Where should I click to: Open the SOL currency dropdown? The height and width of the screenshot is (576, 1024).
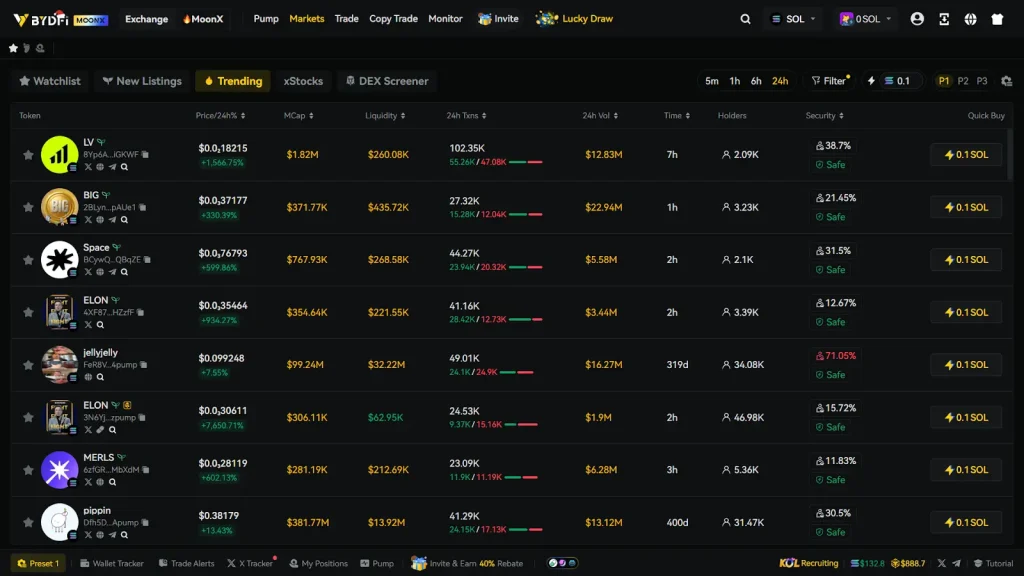pyautogui.click(x=793, y=18)
